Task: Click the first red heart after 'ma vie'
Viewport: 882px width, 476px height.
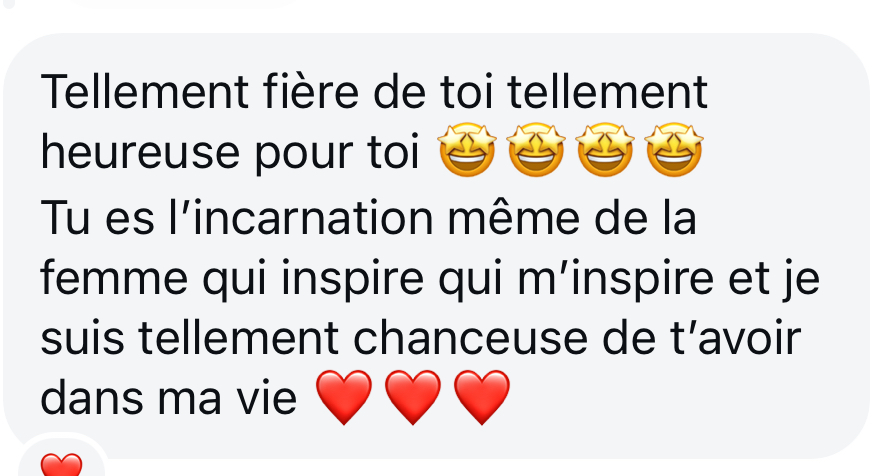Action: tap(344, 397)
